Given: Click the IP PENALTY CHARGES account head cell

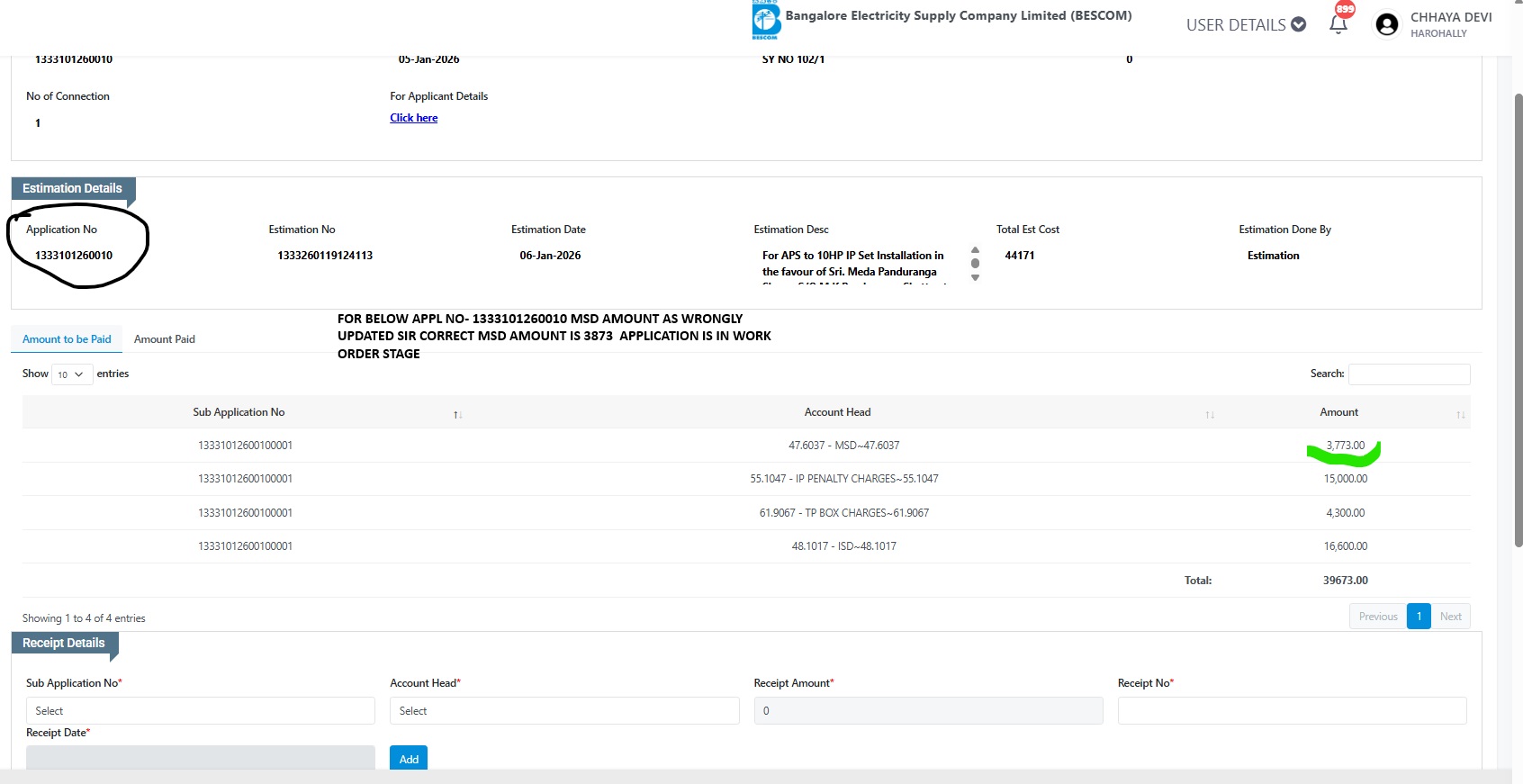Looking at the screenshot, I should tap(844, 479).
